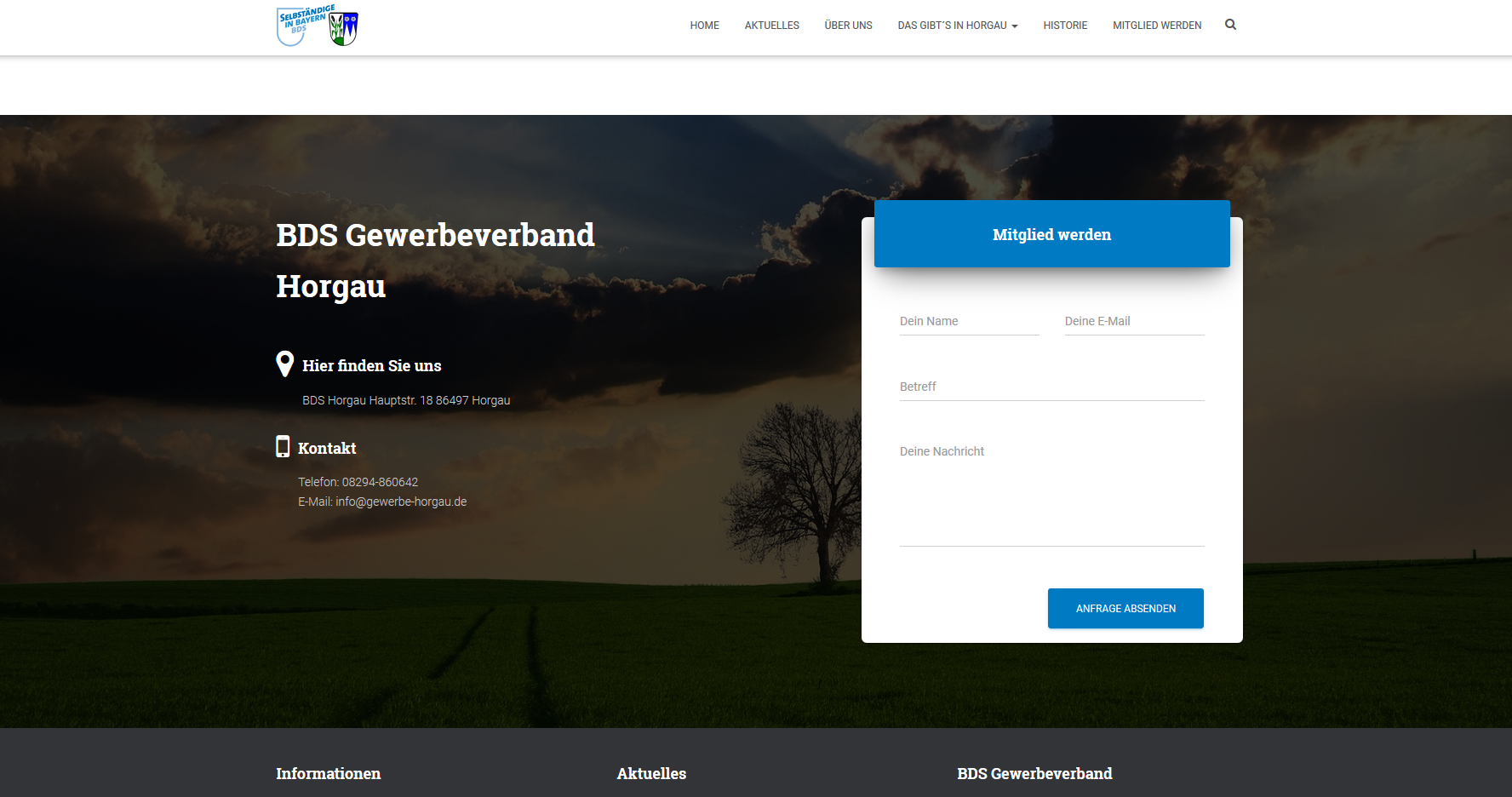1512x797 pixels.
Task: Focus the Dein Name input field
Action: pos(969,321)
